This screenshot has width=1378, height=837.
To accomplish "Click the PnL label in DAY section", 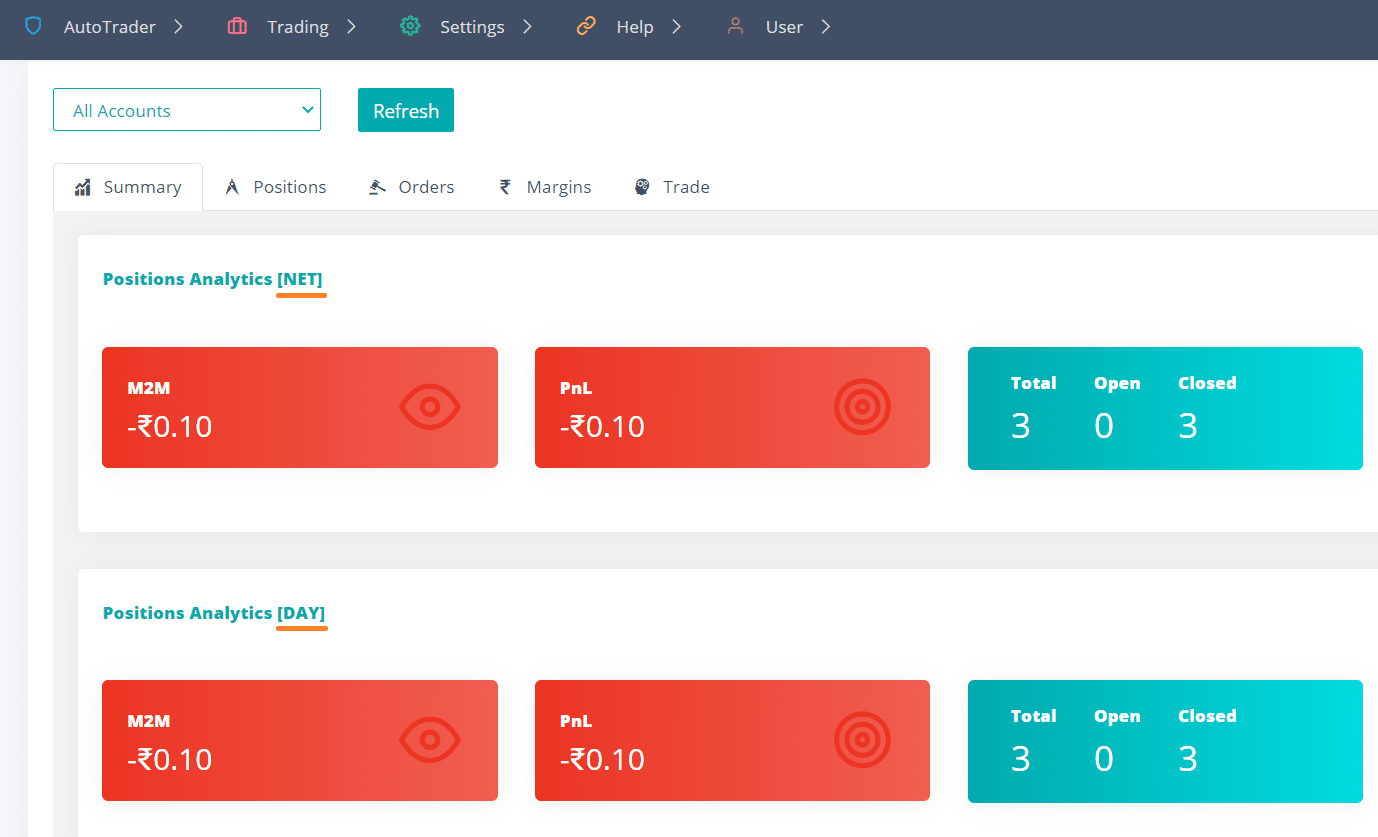I will click(x=576, y=721).
